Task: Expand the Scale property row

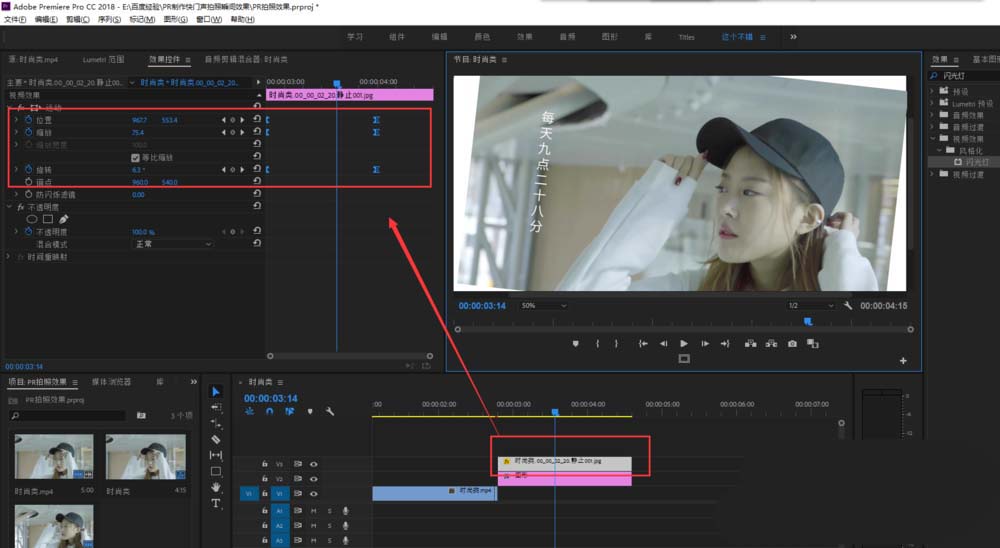Action: (16, 132)
